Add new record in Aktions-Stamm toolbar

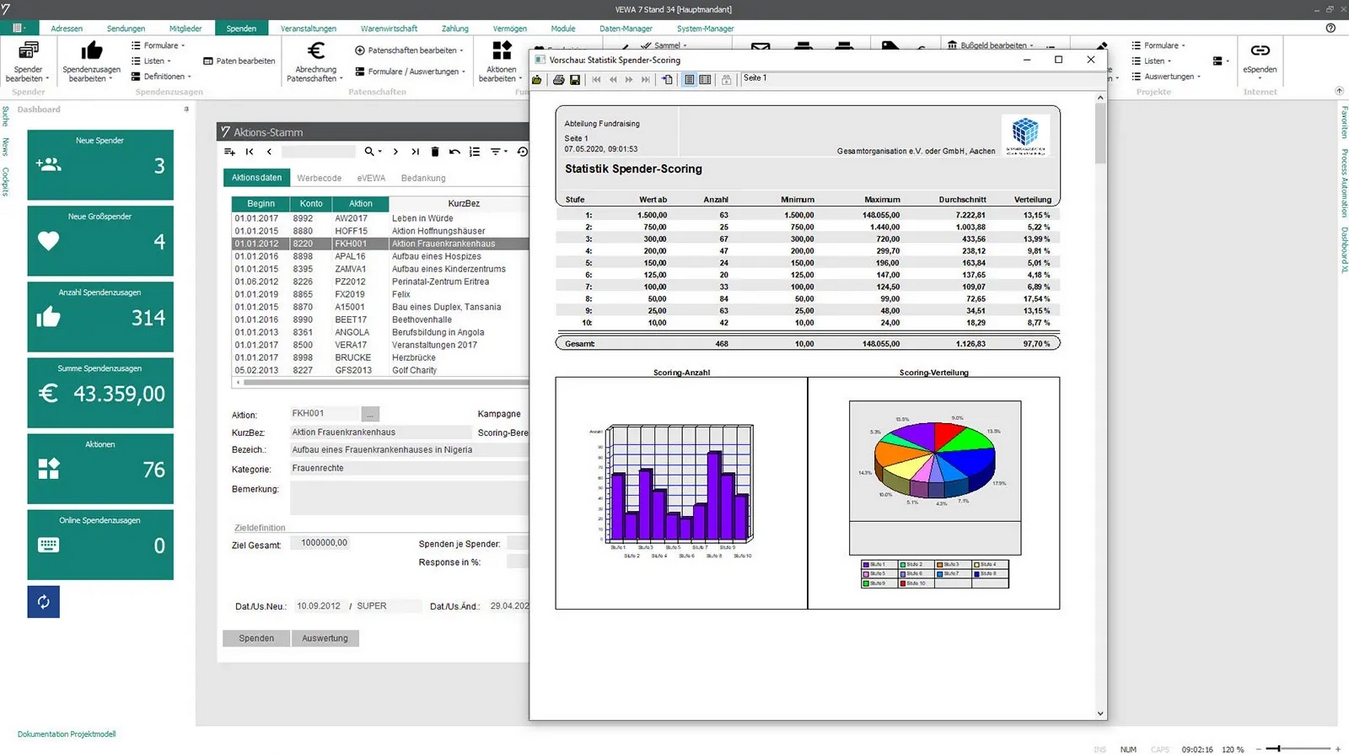point(230,152)
